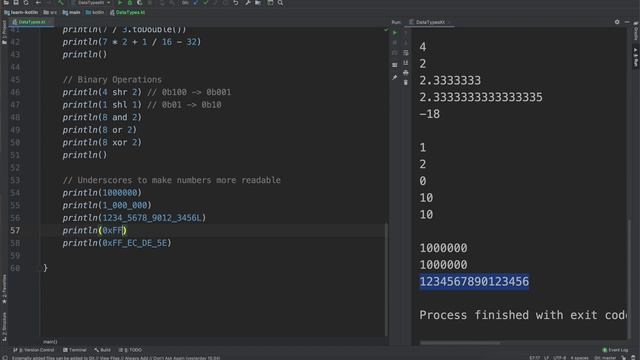Select the kotlin breadcrumb folder
This screenshot has height=360, width=640.
click(x=95, y=13)
